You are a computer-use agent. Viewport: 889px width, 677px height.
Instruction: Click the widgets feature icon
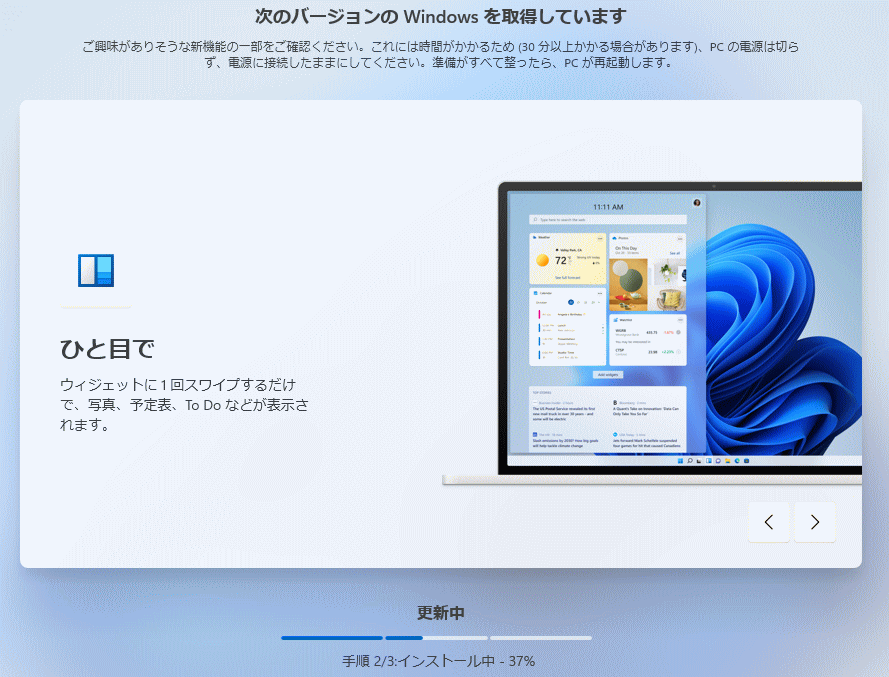pyautogui.click(x=96, y=270)
